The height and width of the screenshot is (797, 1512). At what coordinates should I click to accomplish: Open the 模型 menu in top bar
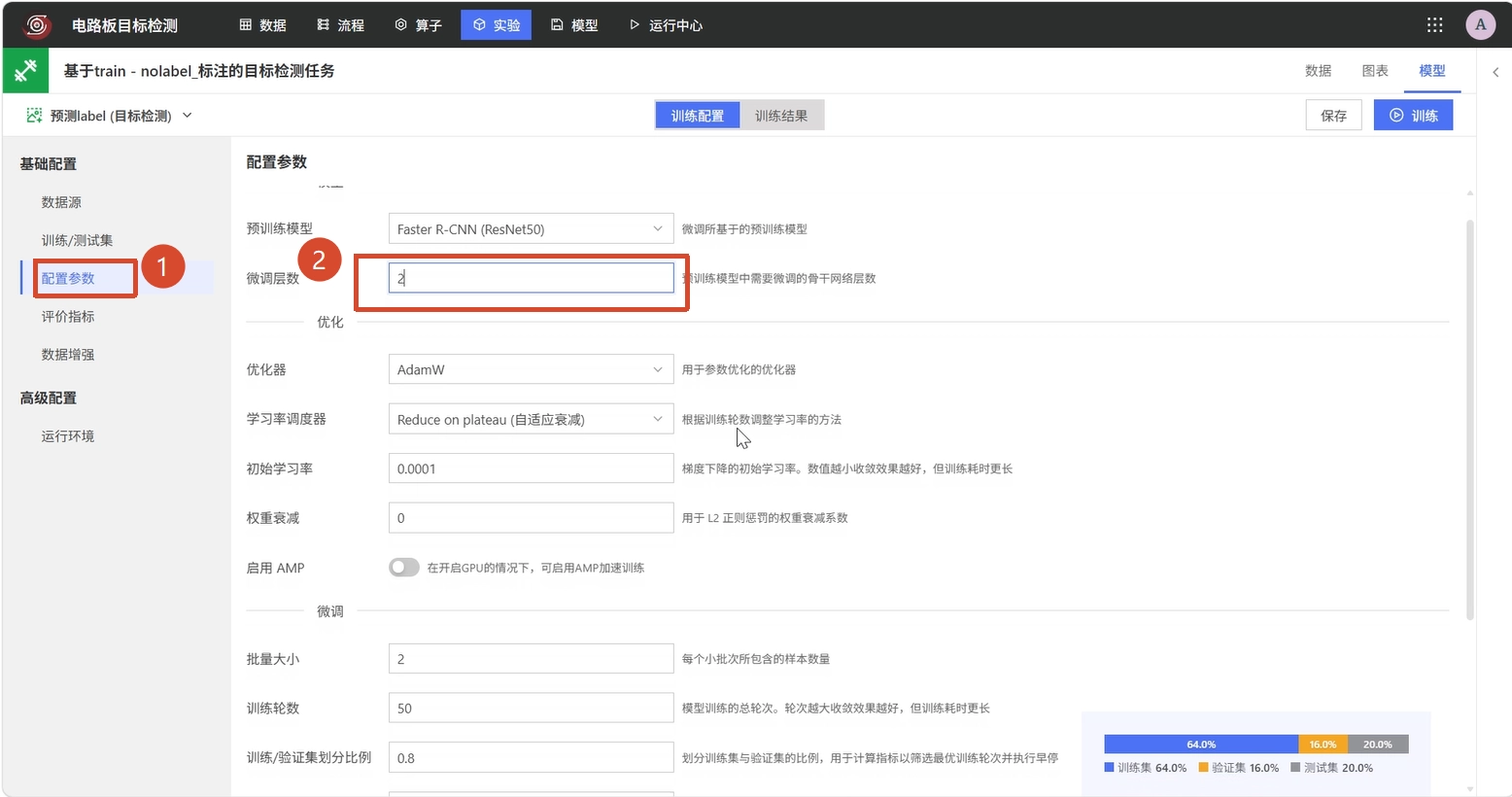(573, 25)
